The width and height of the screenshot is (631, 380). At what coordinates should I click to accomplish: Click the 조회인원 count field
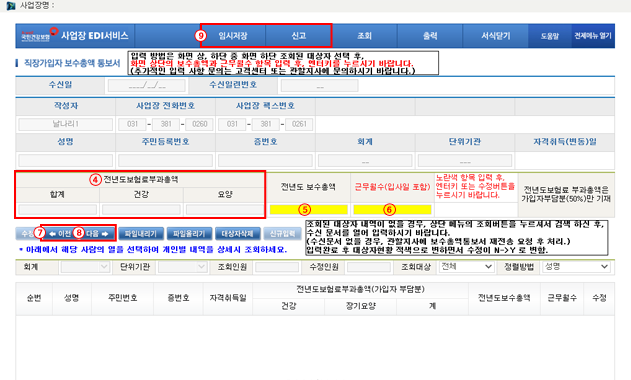coord(277,266)
